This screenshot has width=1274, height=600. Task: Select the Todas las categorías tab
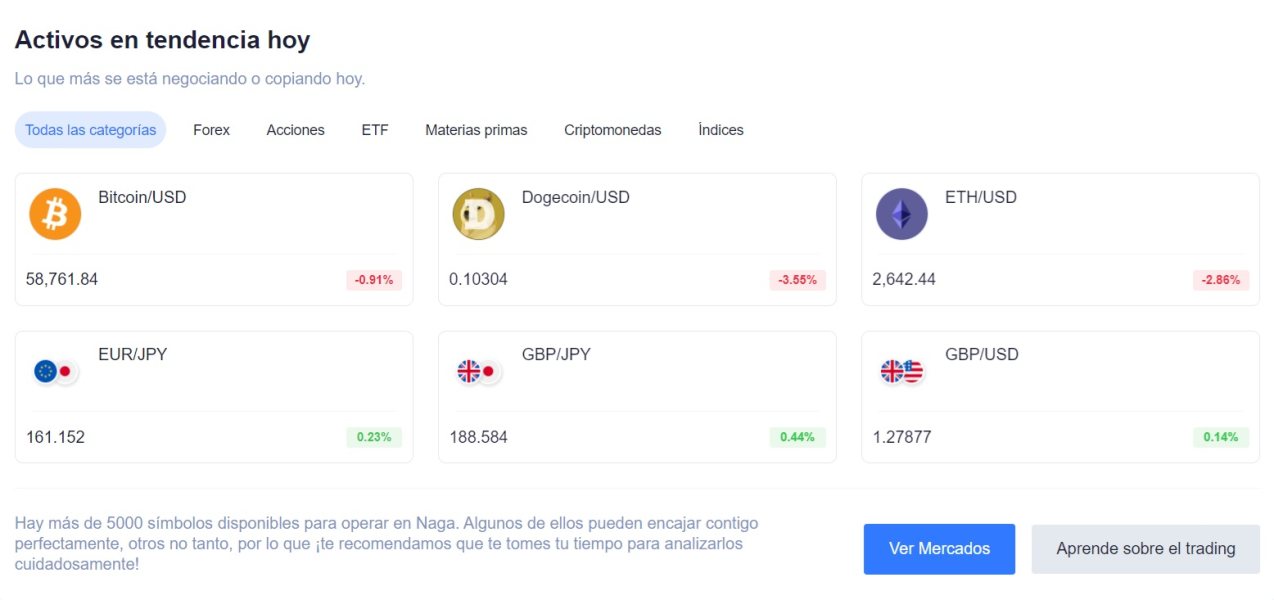(90, 130)
